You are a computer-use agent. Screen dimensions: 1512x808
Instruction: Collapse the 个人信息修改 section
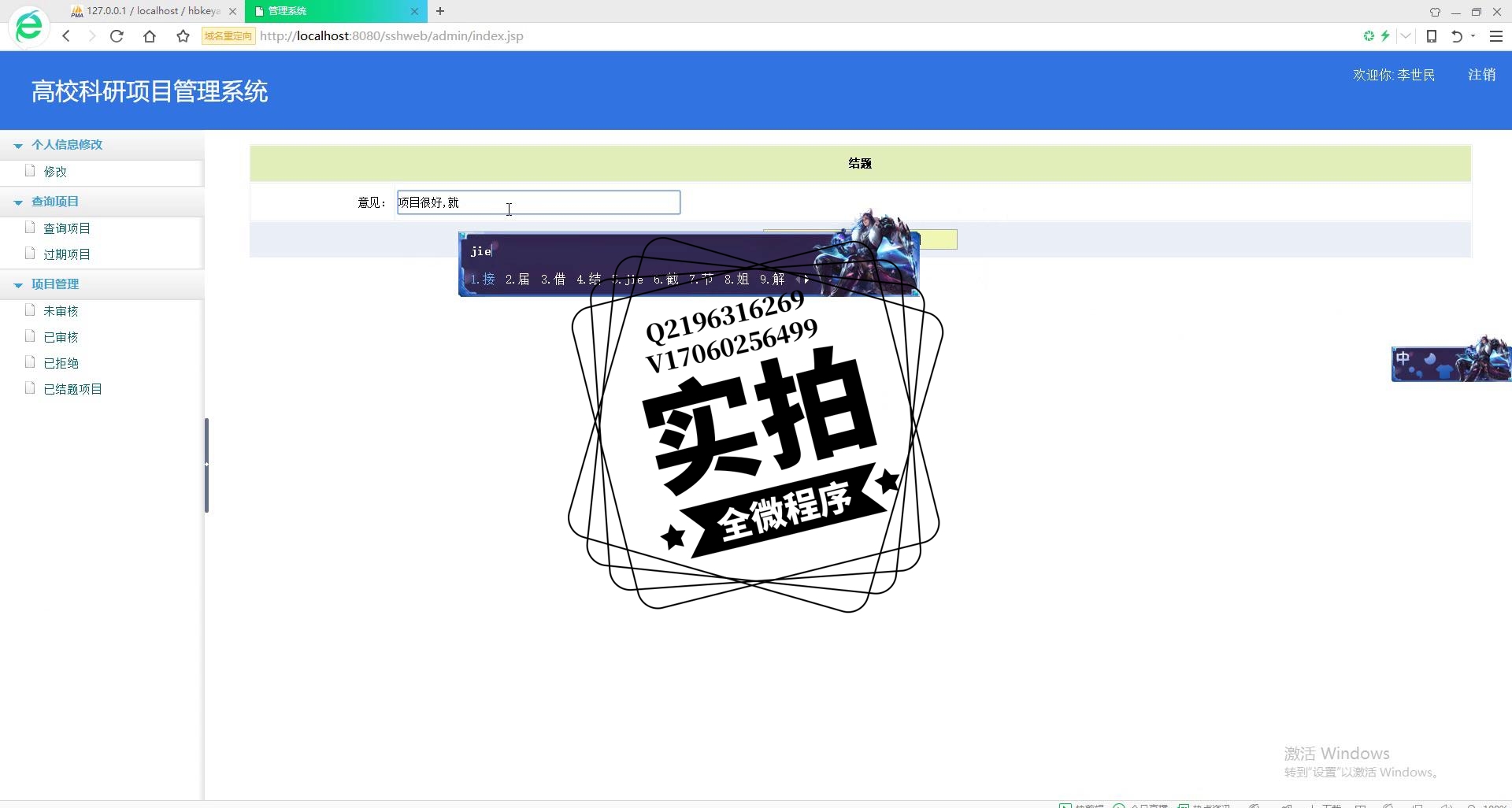pyautogui.click(x=18, y=146)
